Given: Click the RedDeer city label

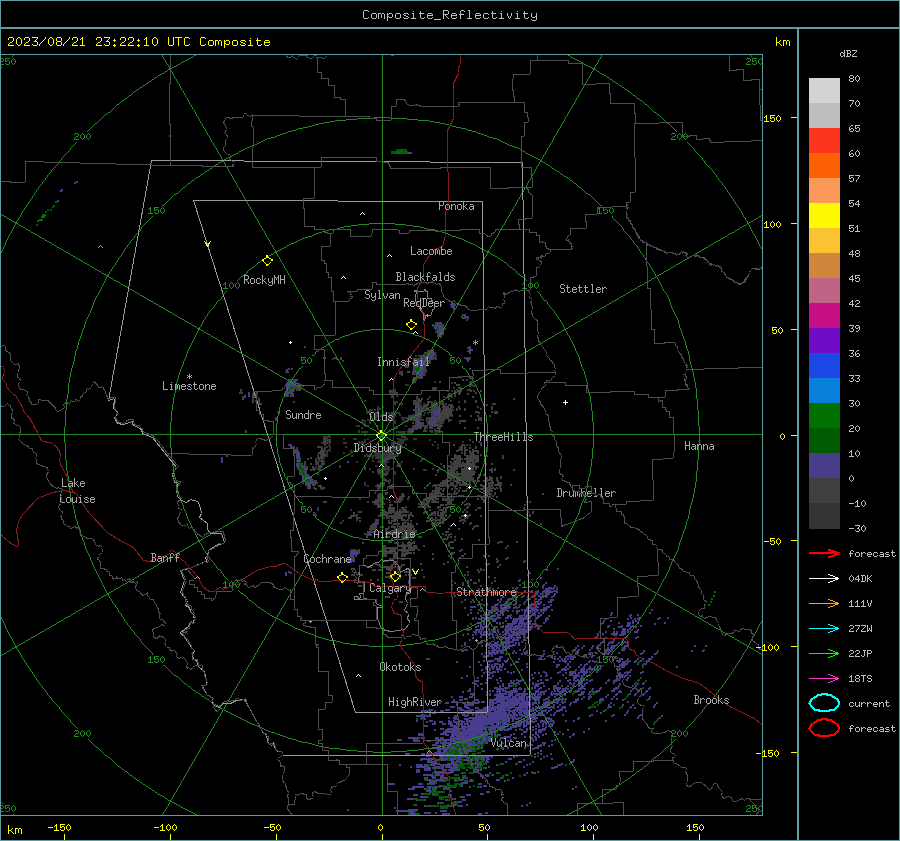Looking at the screenshot, I should coord(424,303).
